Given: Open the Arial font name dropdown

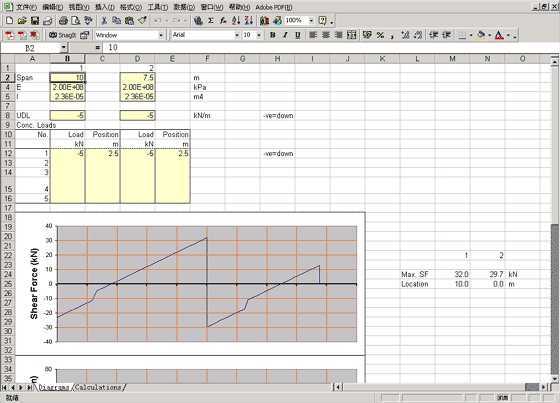Looking at the screenshot, I should 236,35.
